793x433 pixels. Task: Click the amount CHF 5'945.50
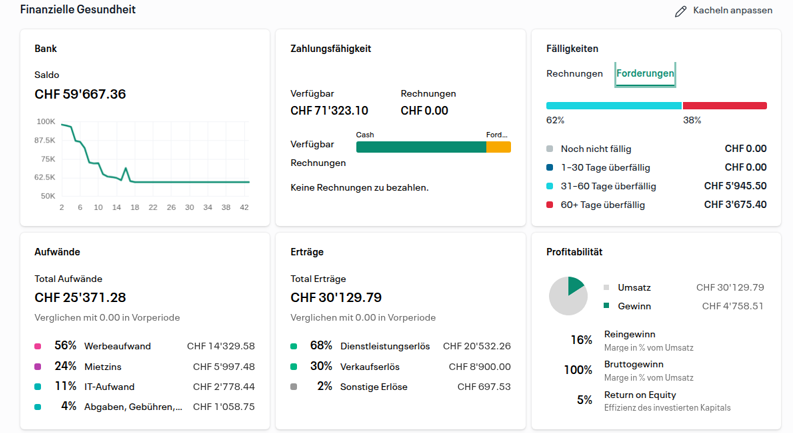click(x=735, y=186)
